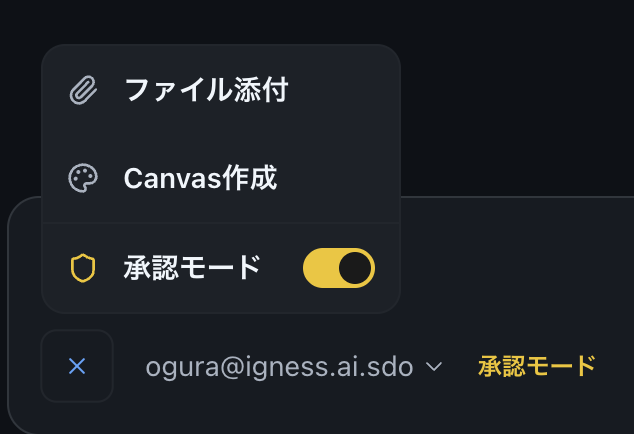Click the 承認モード label in the popup menu

[x=192, y=268]
